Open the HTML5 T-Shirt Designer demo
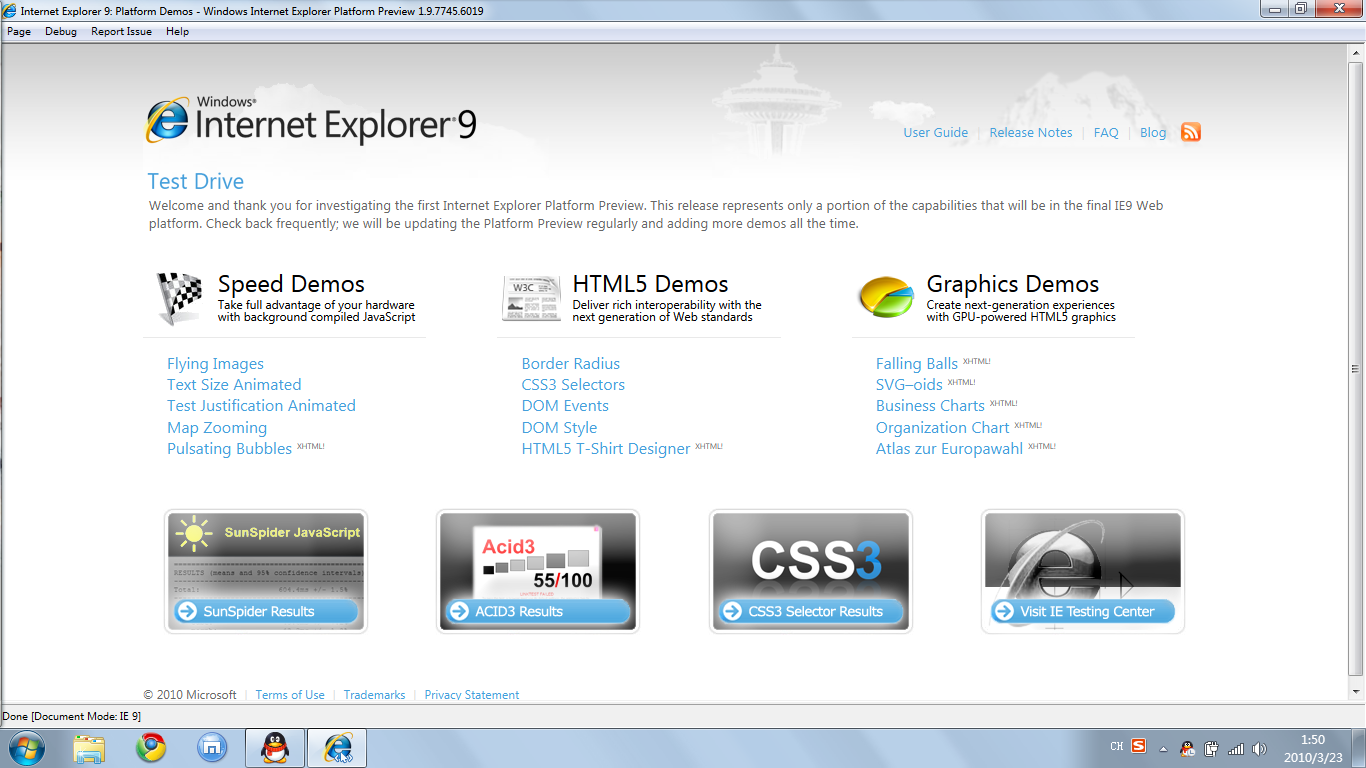This screenshot has width=1366, height=768. [x=605, y=449]
